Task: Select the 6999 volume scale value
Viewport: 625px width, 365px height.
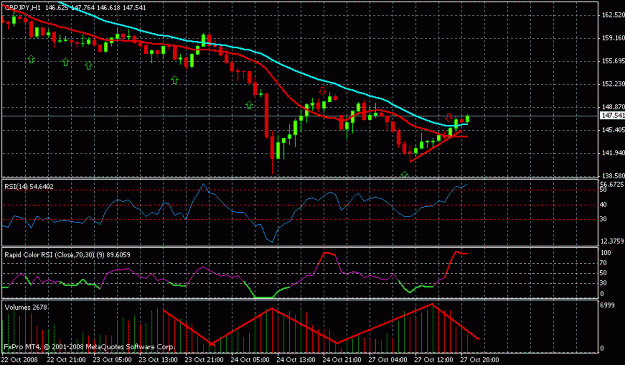Action: (x=607, y=305)
